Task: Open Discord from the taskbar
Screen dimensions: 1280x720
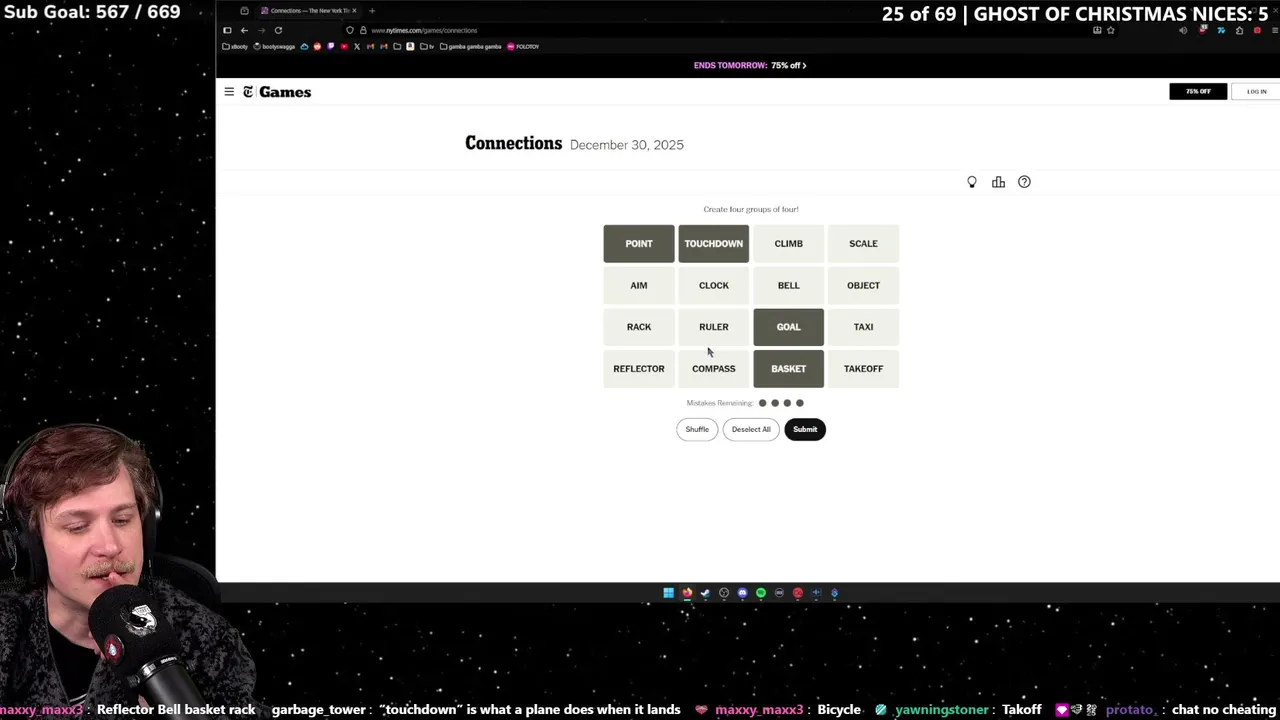Action: (x=742, y=593)
